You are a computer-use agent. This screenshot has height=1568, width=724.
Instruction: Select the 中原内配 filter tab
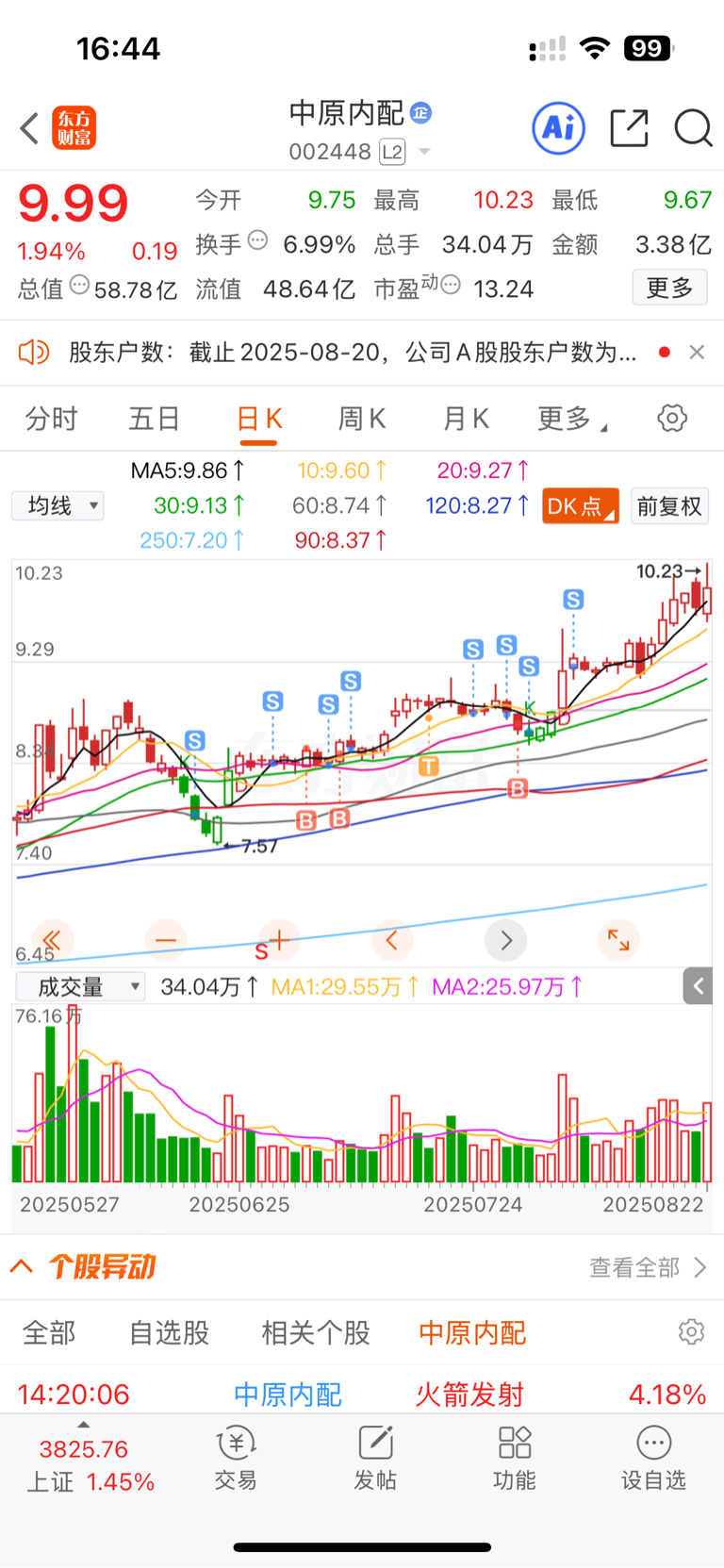(x=472, y=1333)
